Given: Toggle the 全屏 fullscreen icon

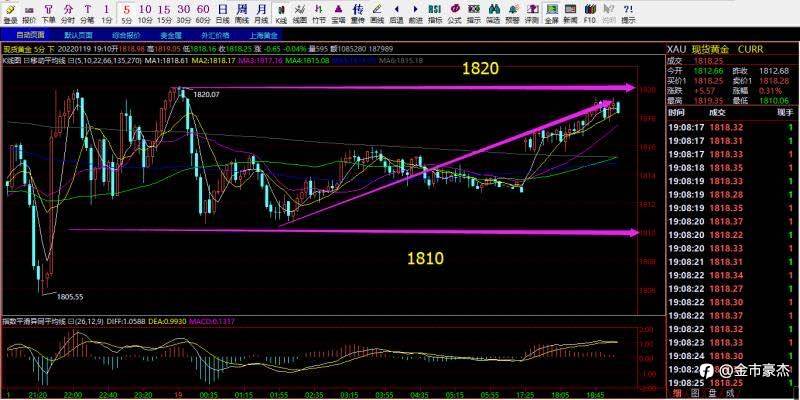Looking at the screenshot, I should (x=551, y=14).
